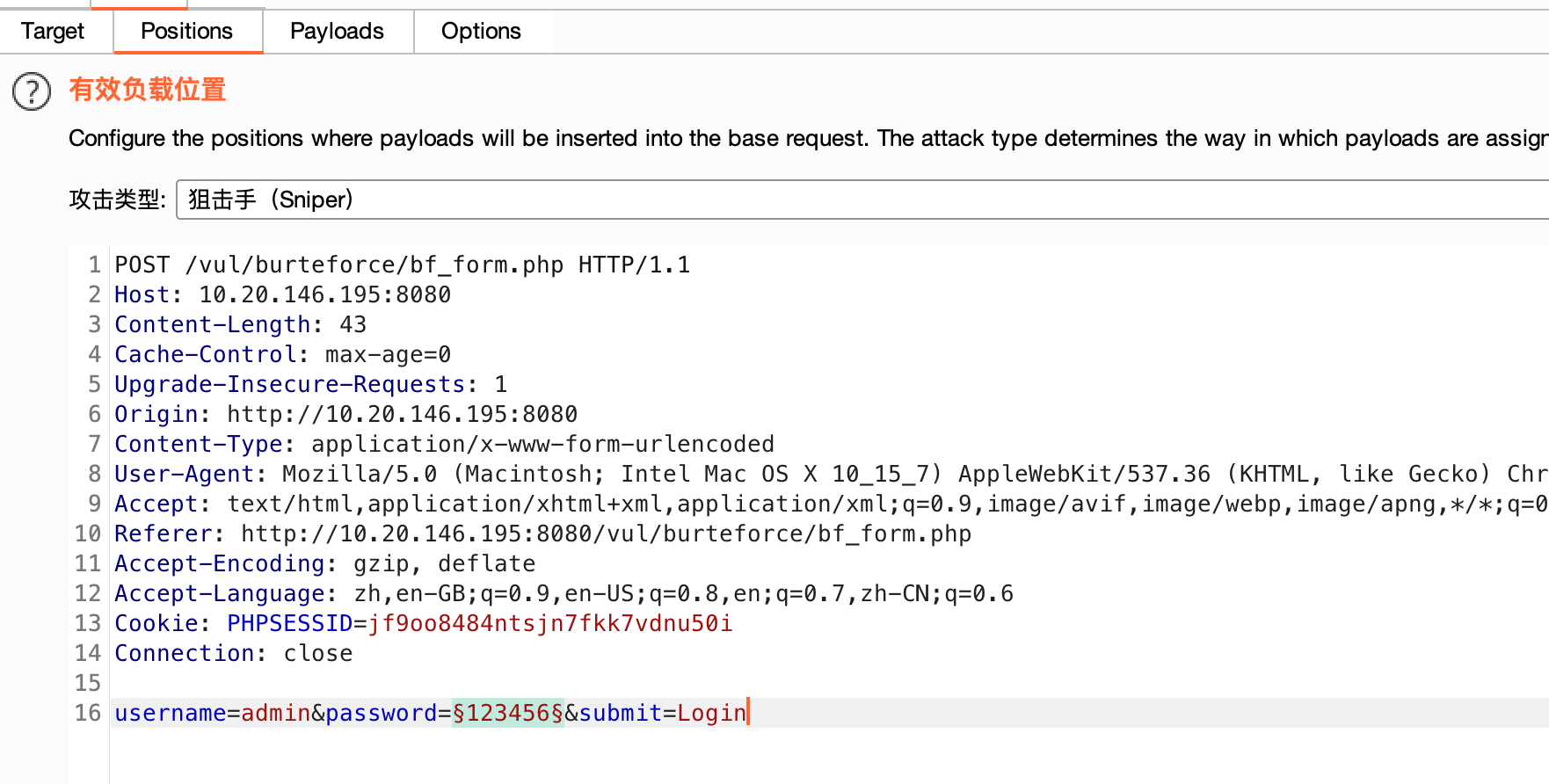Click the username=admin parameter
Viewport: 1549px width, 784px height.
click(x=212, y=713)
